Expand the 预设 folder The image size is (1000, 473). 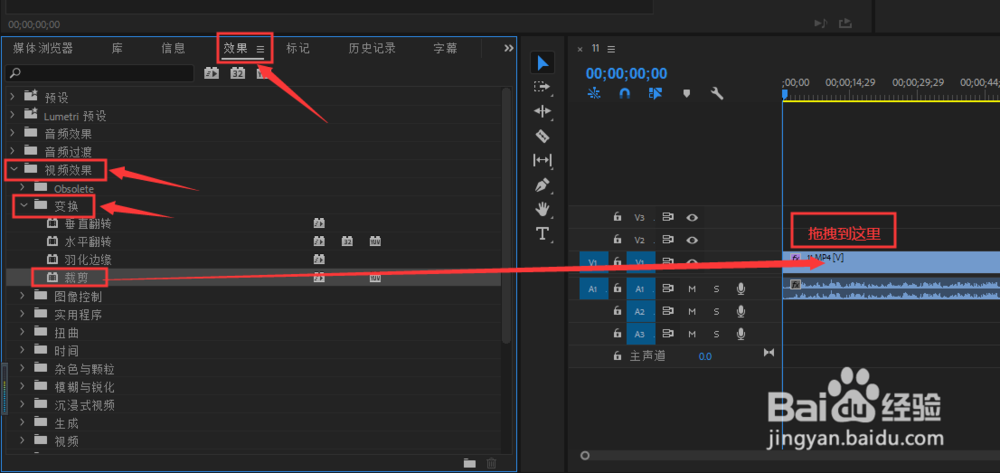point(12,97)
